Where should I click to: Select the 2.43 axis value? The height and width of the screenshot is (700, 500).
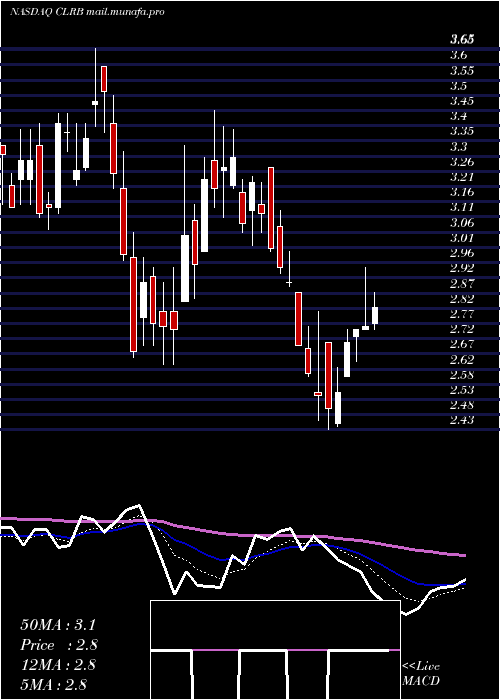click(x=462, y=420)
